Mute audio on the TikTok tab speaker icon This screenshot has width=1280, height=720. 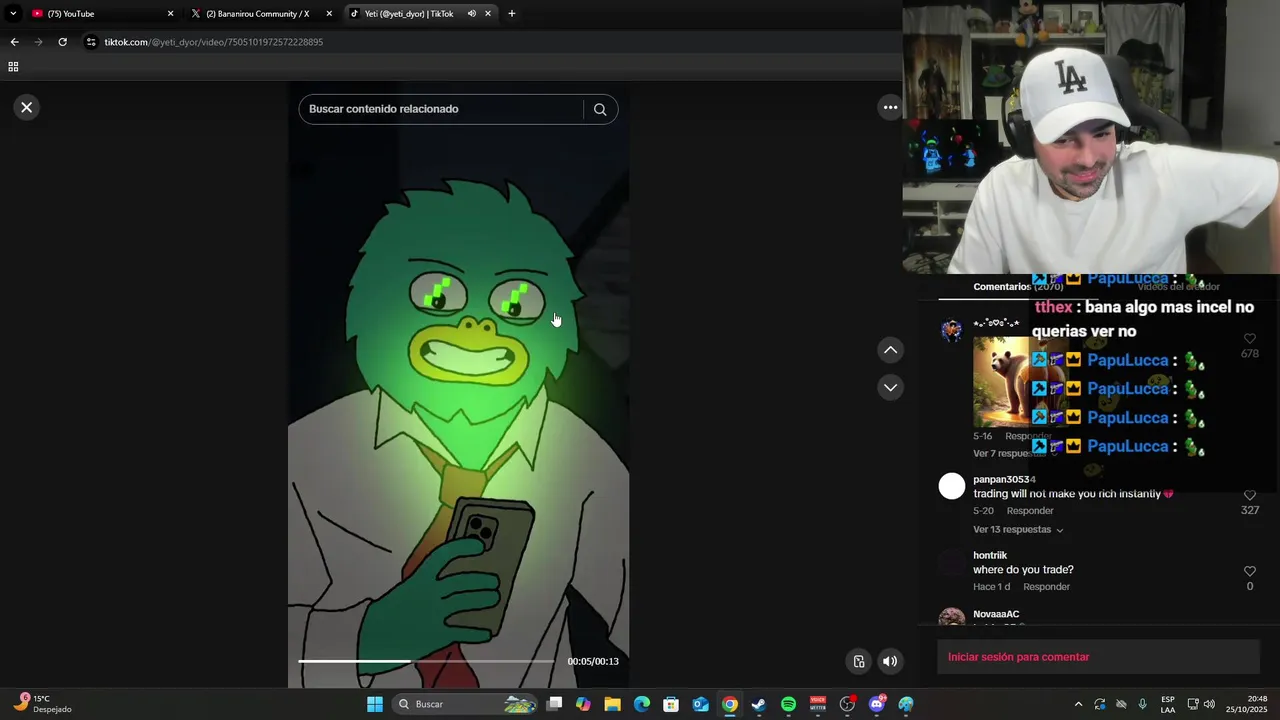point(471,14)
